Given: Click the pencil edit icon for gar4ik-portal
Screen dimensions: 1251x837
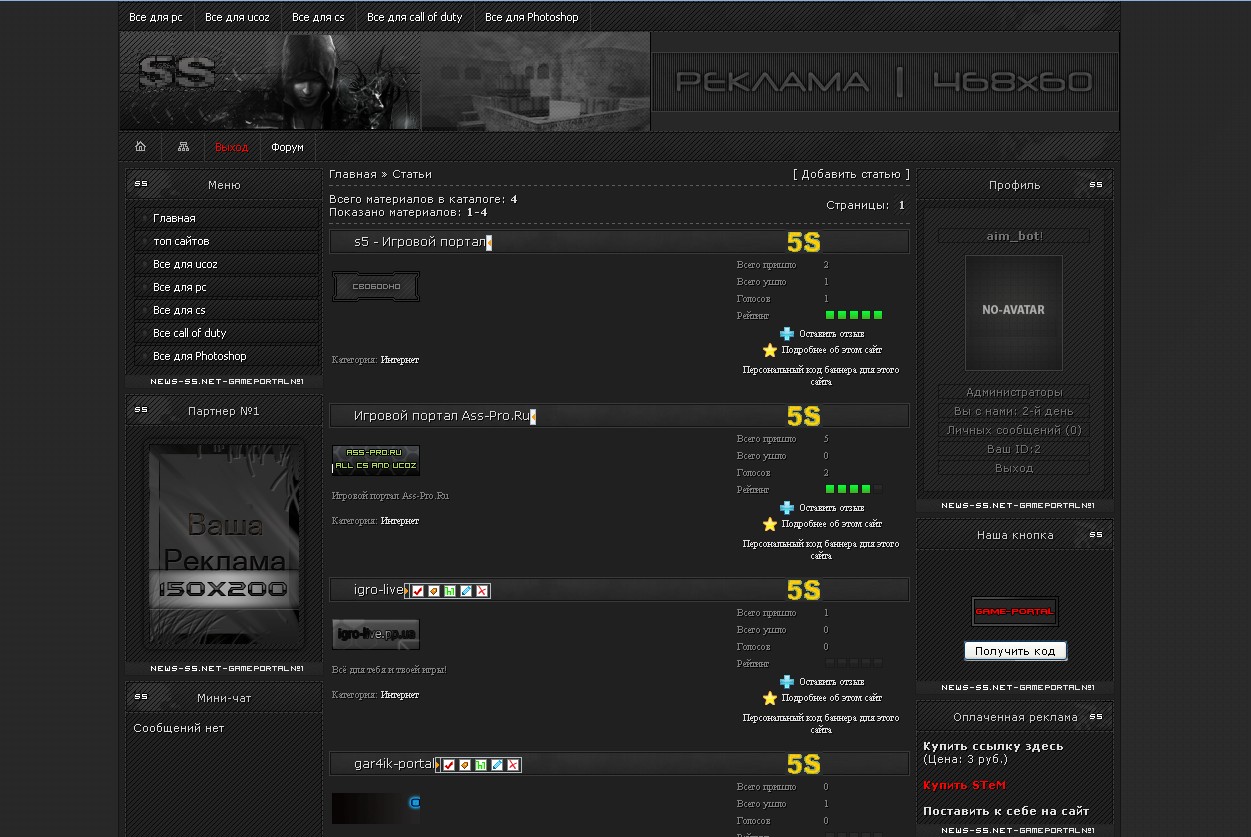Looking at the screenshot, I should [497, 765].
